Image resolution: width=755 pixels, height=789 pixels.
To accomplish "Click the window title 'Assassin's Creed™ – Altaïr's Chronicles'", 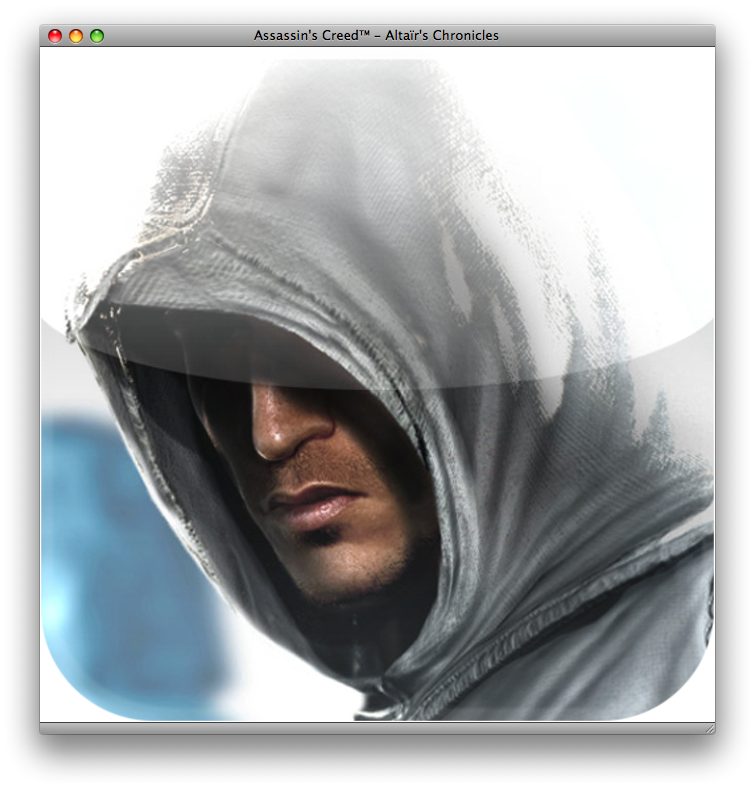I will tap(376, 35).
